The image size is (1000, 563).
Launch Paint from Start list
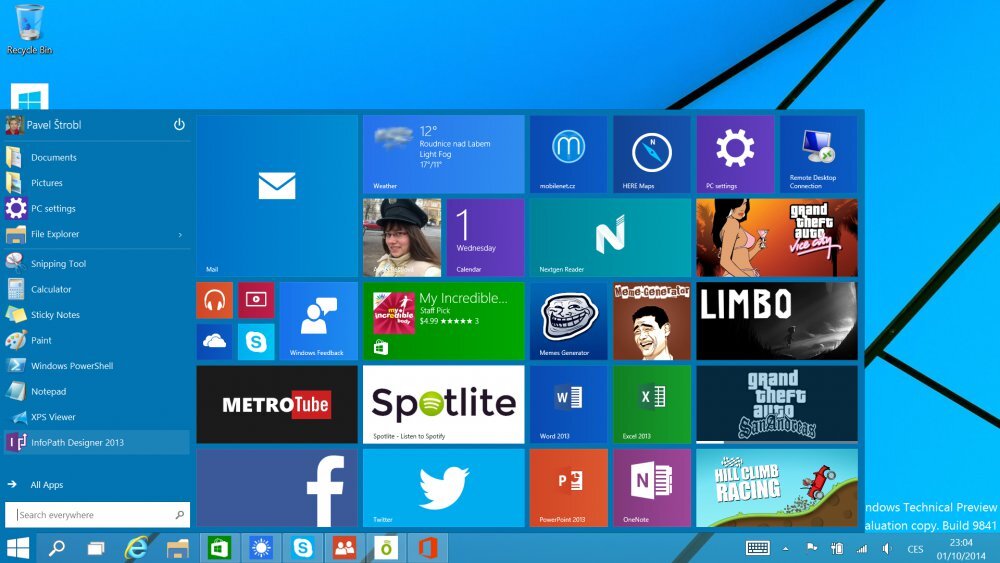(97, 340)
